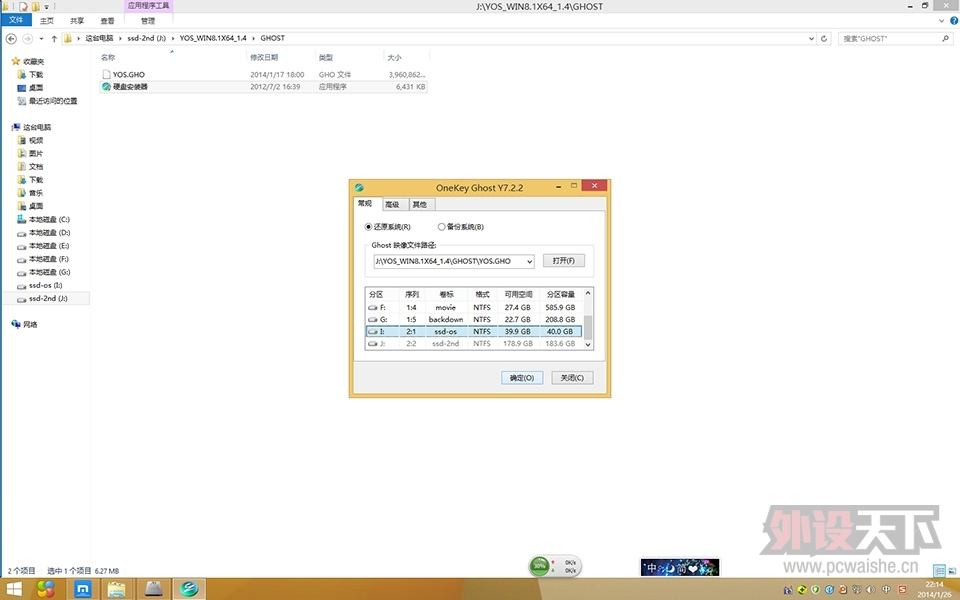Sort by the 大小 column header
Image resolution: width=960 pixels, height=600 pixels.
click(x=394, y=57)
